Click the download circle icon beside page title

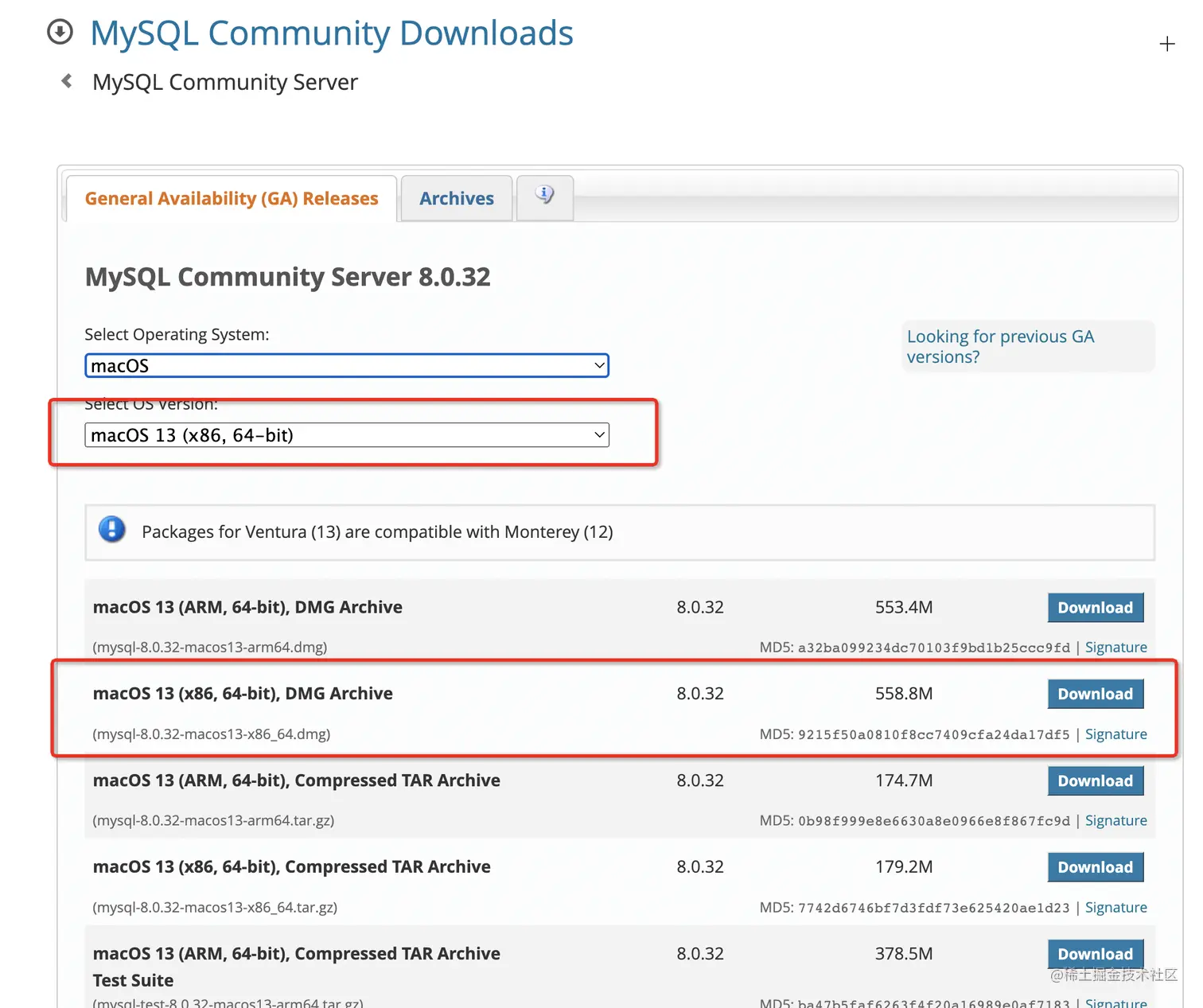pyautogui.click(x=60, y=33)
